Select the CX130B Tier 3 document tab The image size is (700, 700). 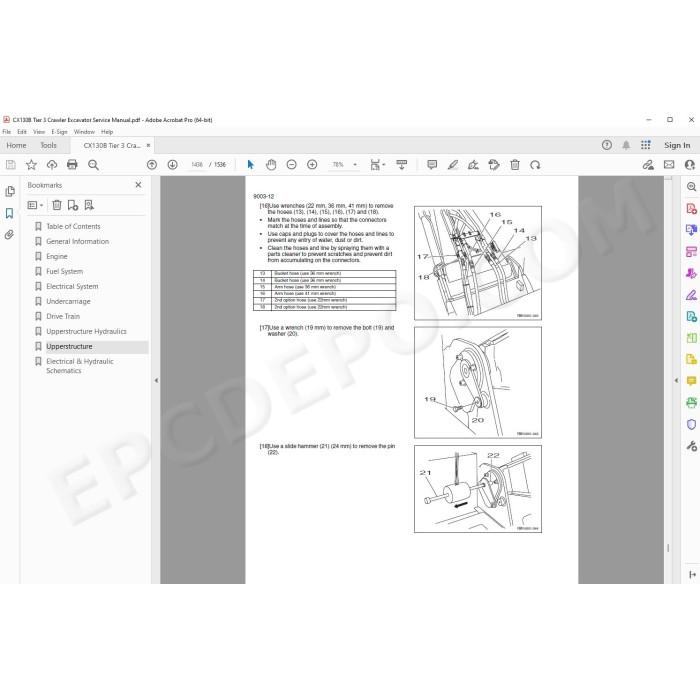pyautogui.click(x=112, y=146)
